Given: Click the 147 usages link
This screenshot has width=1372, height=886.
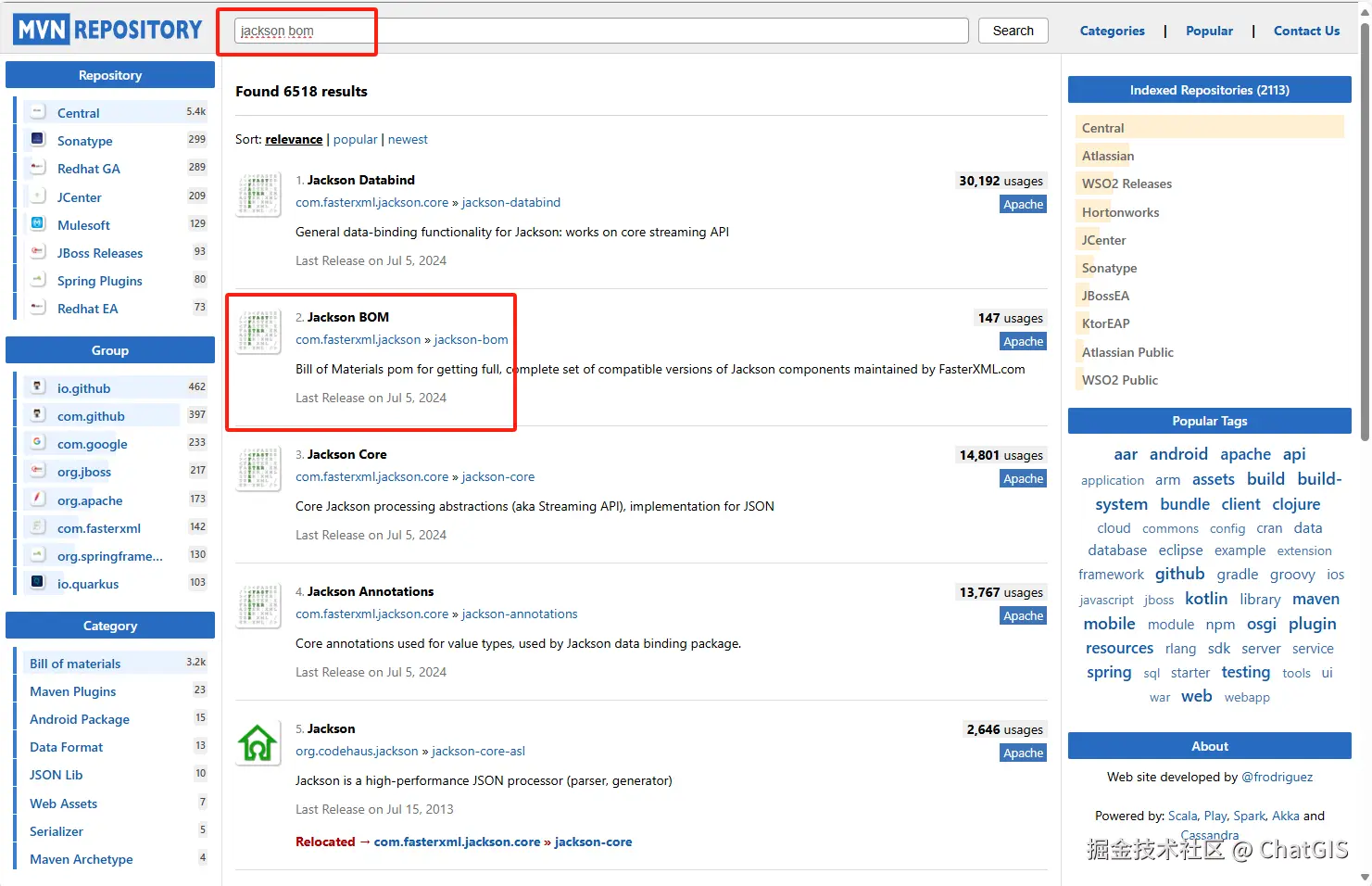Looking at the screenshot, I should [1011, 318].
